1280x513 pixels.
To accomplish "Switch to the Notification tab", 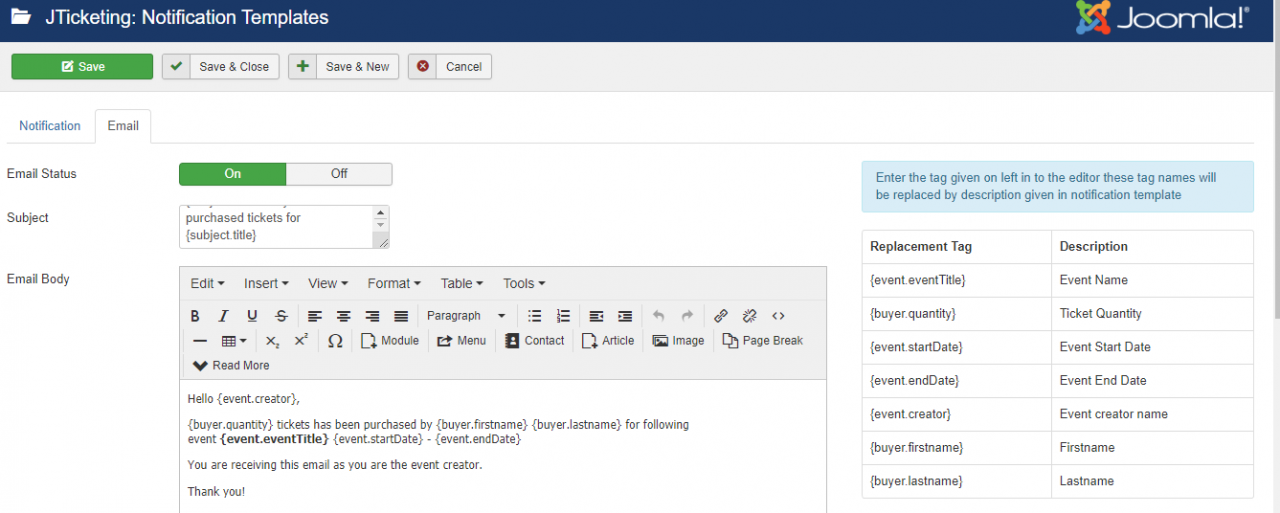I will 50,126.
